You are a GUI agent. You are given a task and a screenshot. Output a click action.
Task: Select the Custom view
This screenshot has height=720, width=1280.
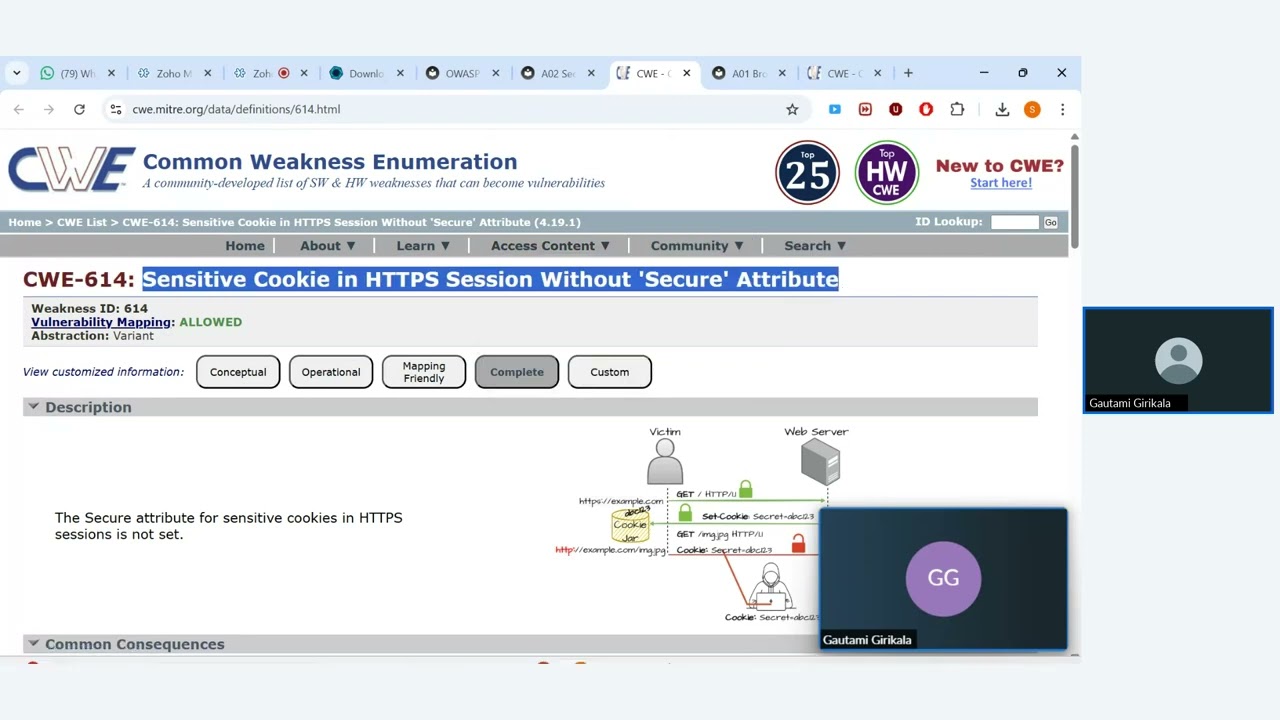tap(610, 372)
